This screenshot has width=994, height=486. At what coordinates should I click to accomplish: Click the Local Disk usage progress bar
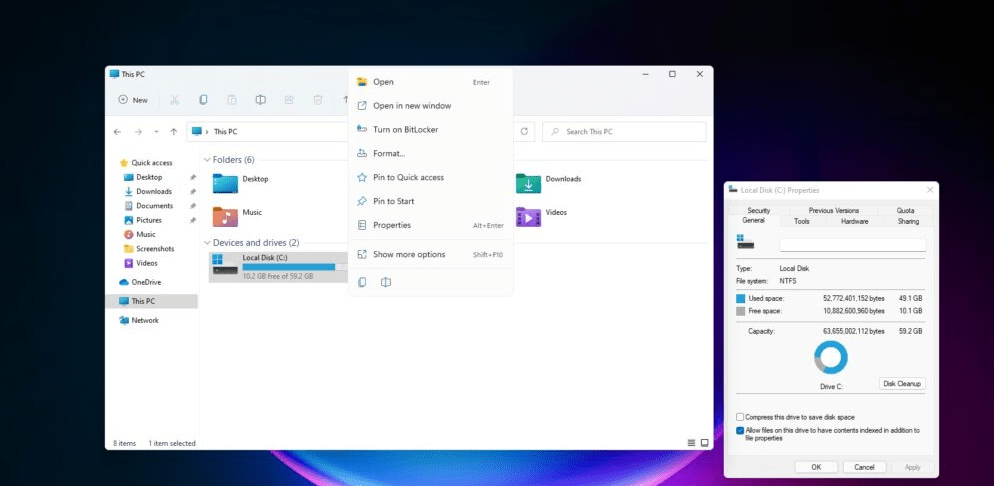(294, 267)
